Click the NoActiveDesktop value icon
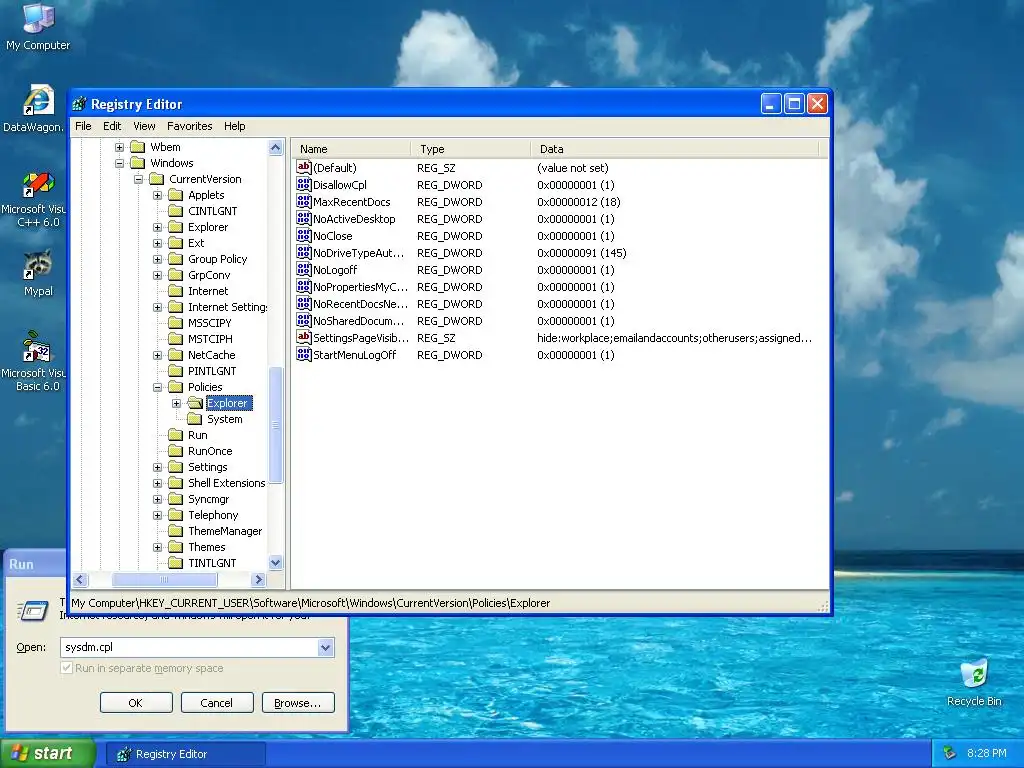This screenshot has width=1024, height=768. pos(304,219)
